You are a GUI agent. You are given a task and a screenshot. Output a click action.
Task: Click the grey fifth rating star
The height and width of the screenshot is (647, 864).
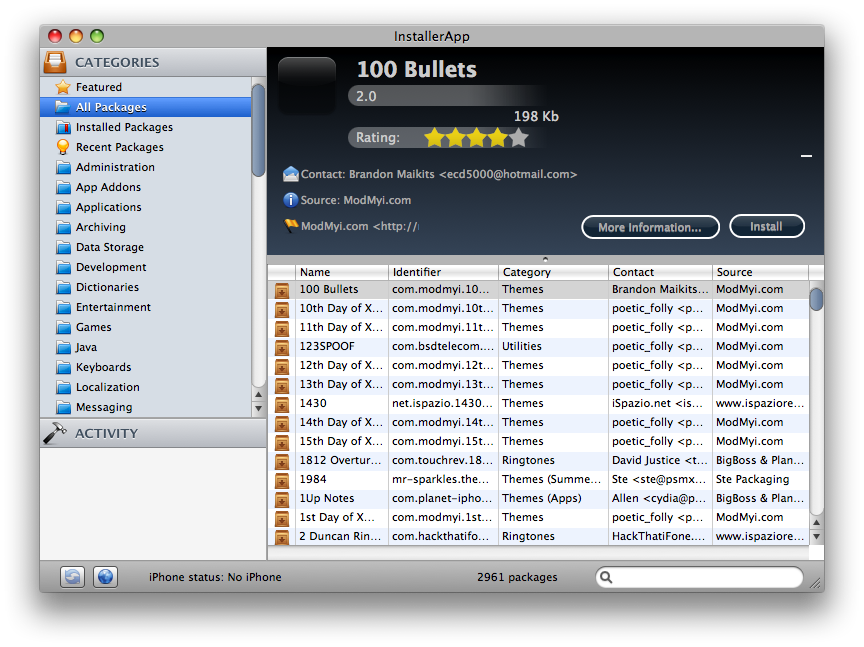pos(519,137)
